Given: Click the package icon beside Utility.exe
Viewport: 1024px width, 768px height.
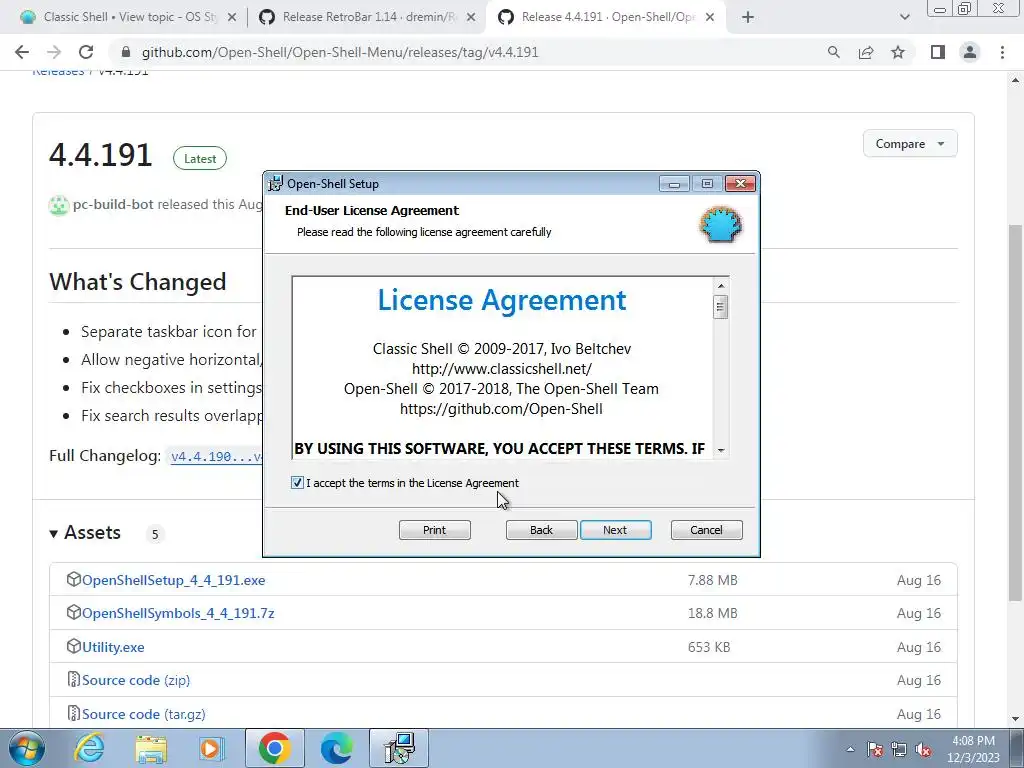Looking at the screenshot, I should click(x=73, y=646).
